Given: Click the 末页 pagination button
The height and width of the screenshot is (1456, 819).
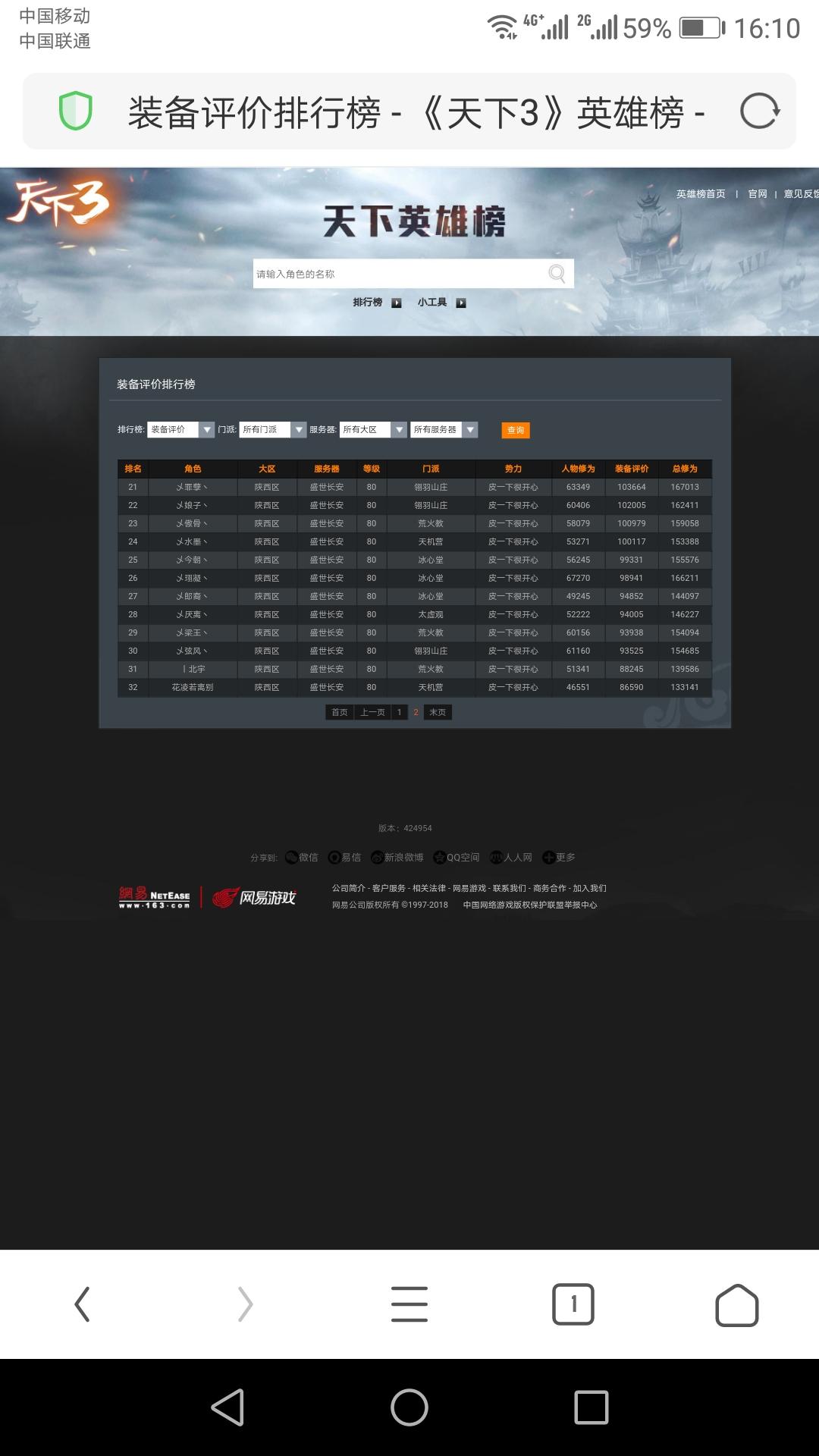Looking at the screenshot, I should click(438, 712).
